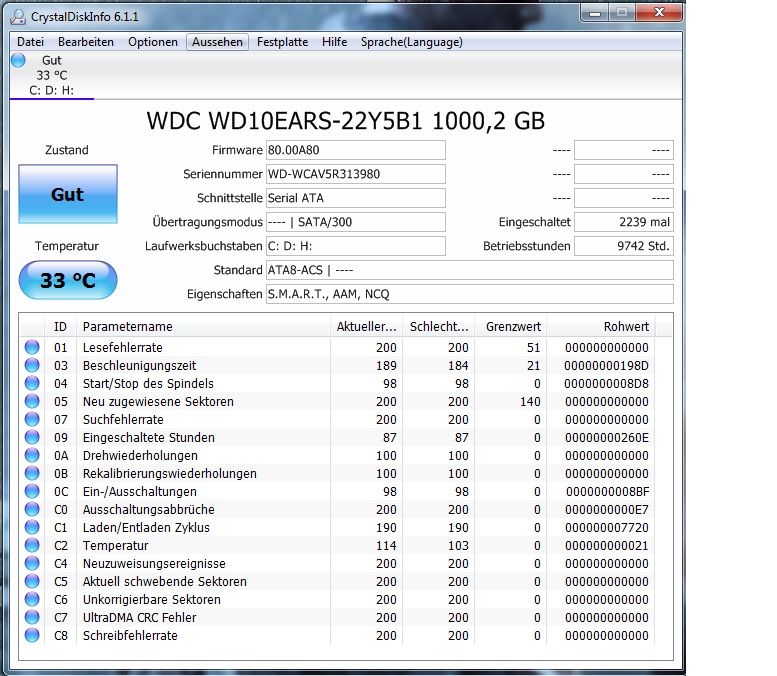Select the Beschleunigungszeit parameter name
Image resolution: width=777 pixels, height=676 pixels.
pos(139,366)
